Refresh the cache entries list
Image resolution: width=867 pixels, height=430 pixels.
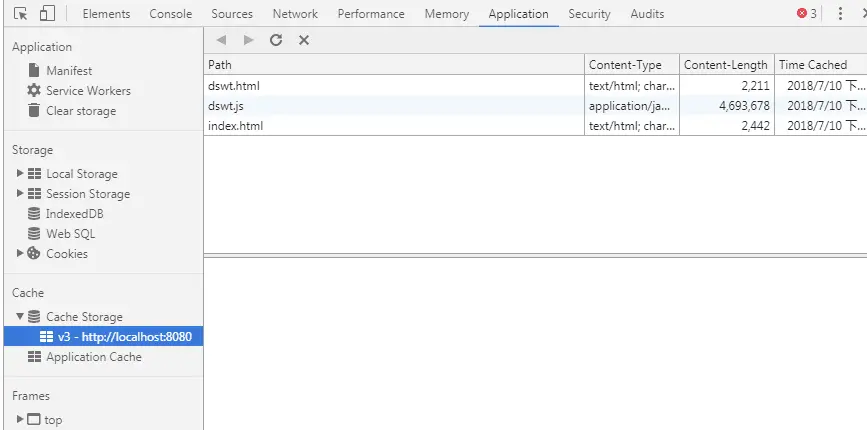[x=276, y=40]
